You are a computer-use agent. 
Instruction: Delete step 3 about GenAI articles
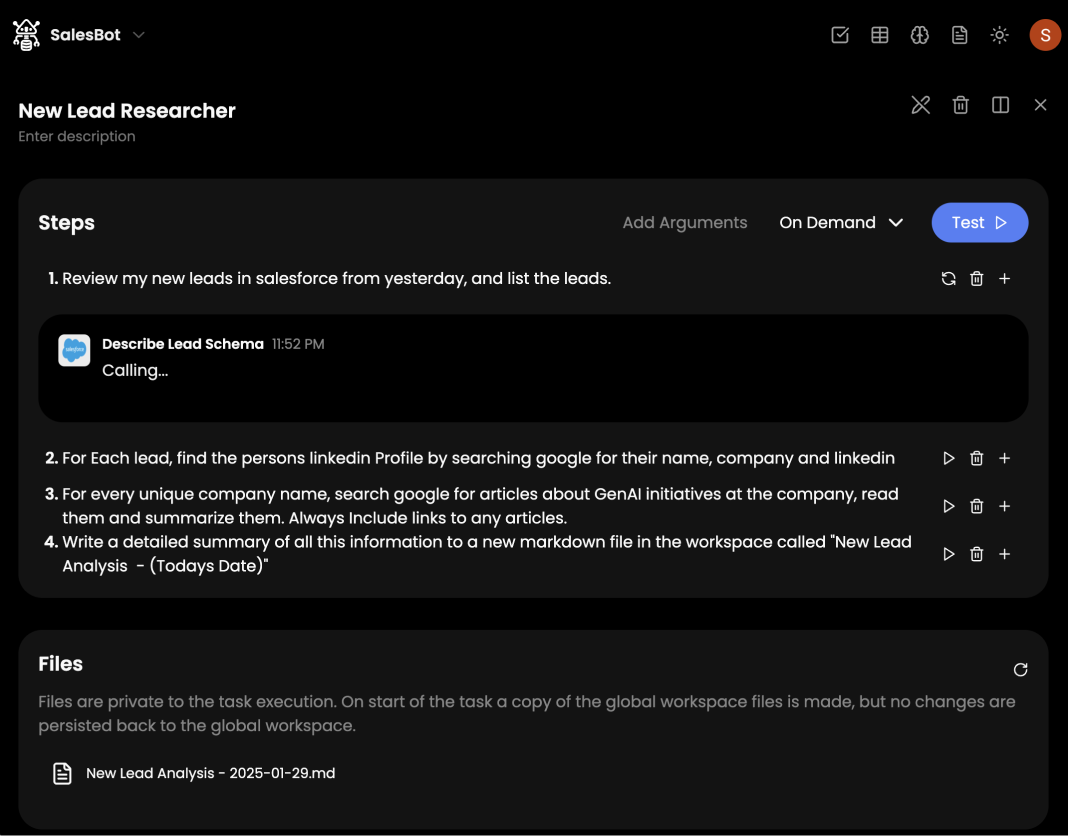coord(977,506)
